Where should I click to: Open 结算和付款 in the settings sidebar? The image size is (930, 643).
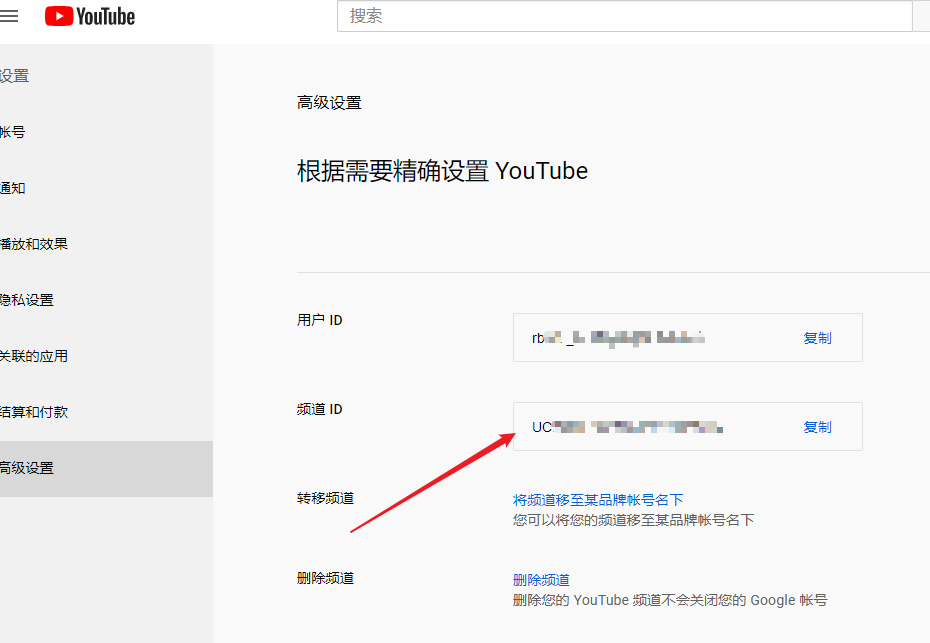(x=106, y=412)
